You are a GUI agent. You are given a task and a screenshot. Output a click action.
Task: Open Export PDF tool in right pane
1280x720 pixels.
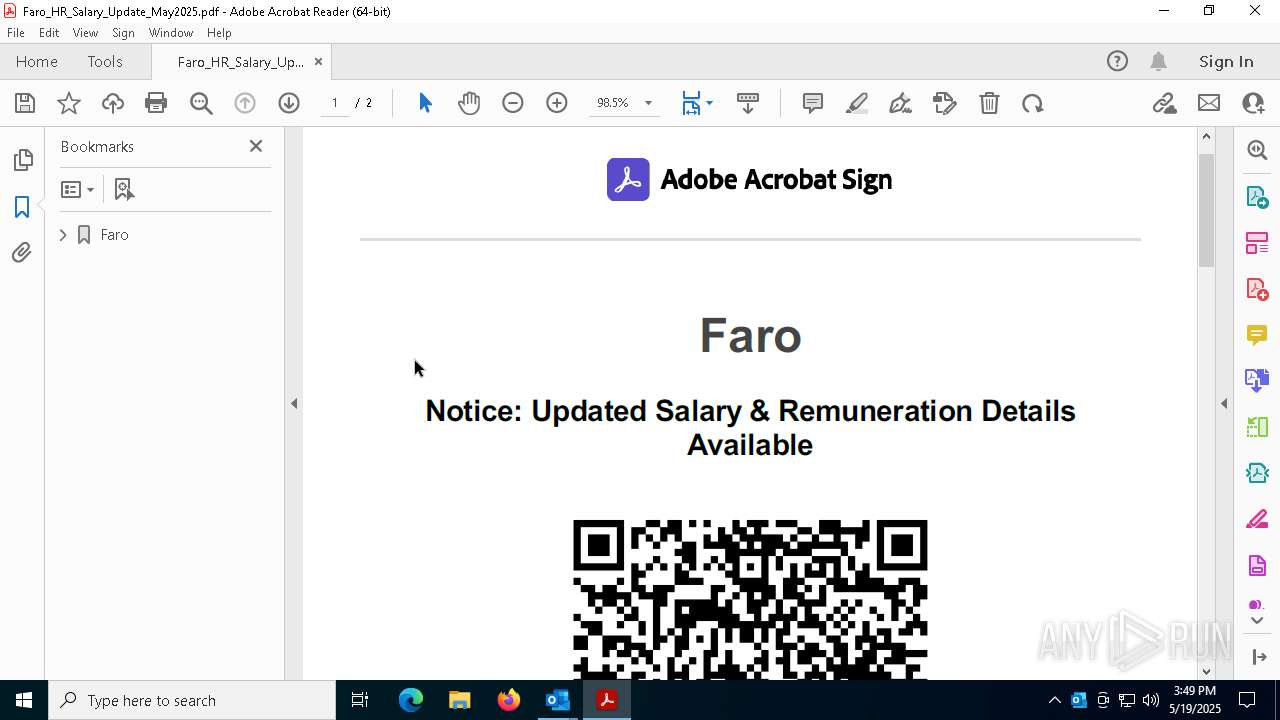click(1257, 197)
